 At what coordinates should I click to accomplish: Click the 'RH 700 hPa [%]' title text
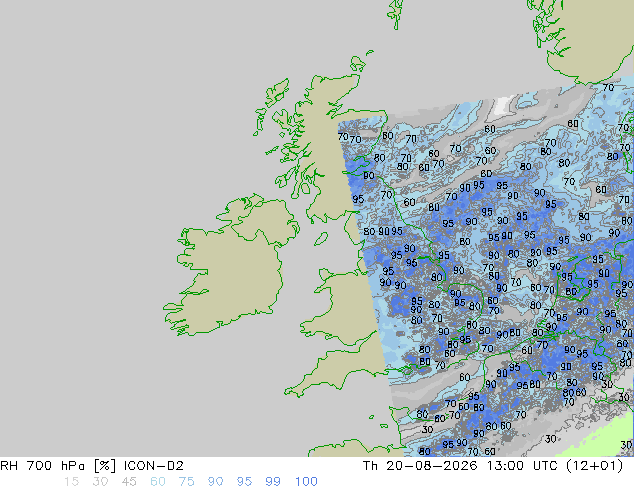[58, 466]
